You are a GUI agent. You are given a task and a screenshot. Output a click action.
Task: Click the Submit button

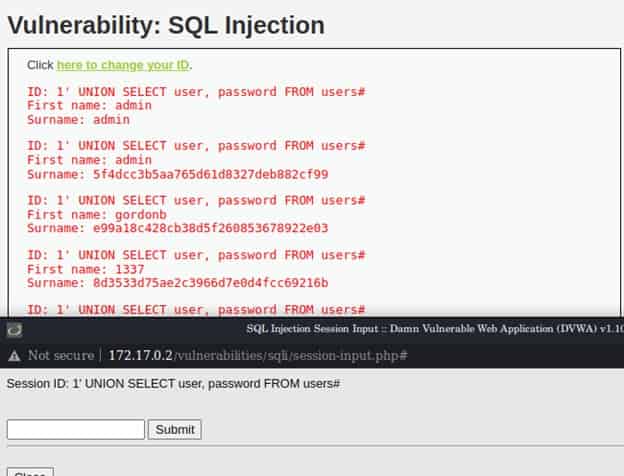pyautogui.click(x=175, y=429)
